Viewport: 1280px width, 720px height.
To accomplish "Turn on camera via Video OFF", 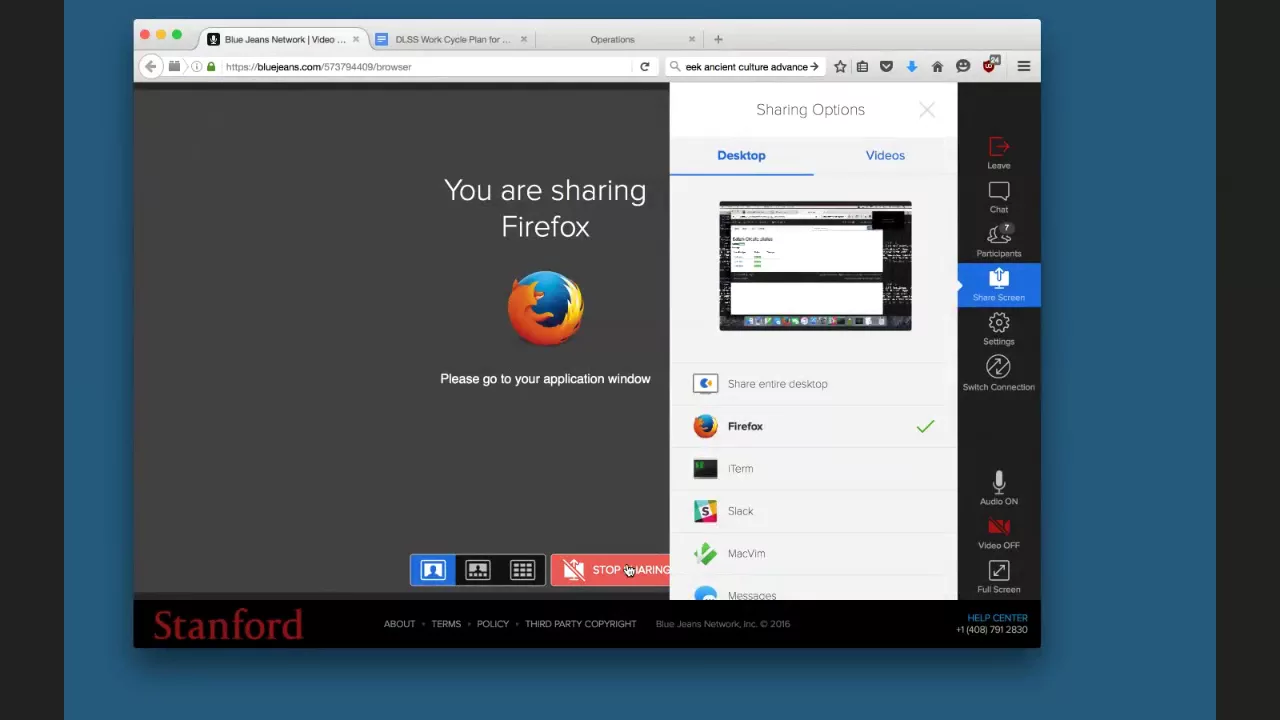I will click(998, 533).
